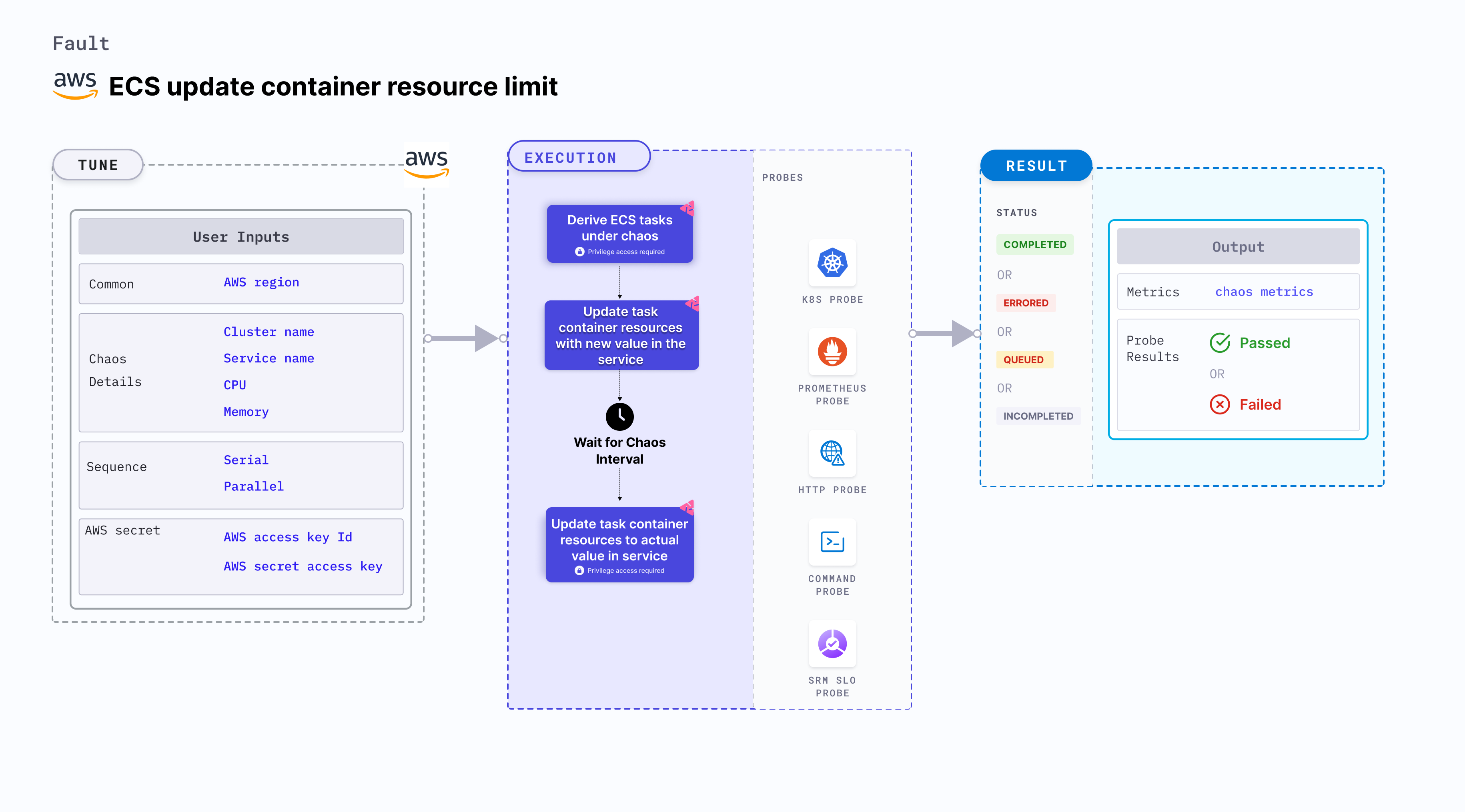The height and width of the screenshot is (812, 1465).
Task: Select the Parallel sequence option
Action: (x=253, y=486)
